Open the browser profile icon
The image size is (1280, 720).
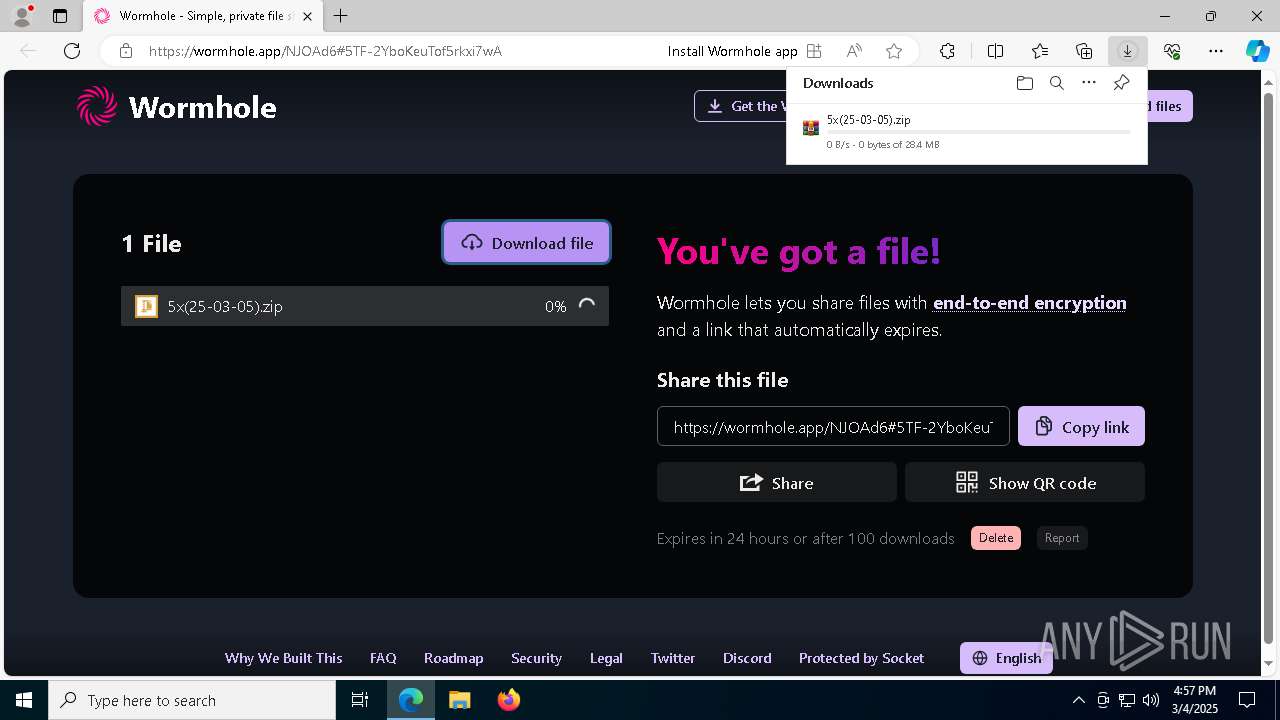click(21, 16)
